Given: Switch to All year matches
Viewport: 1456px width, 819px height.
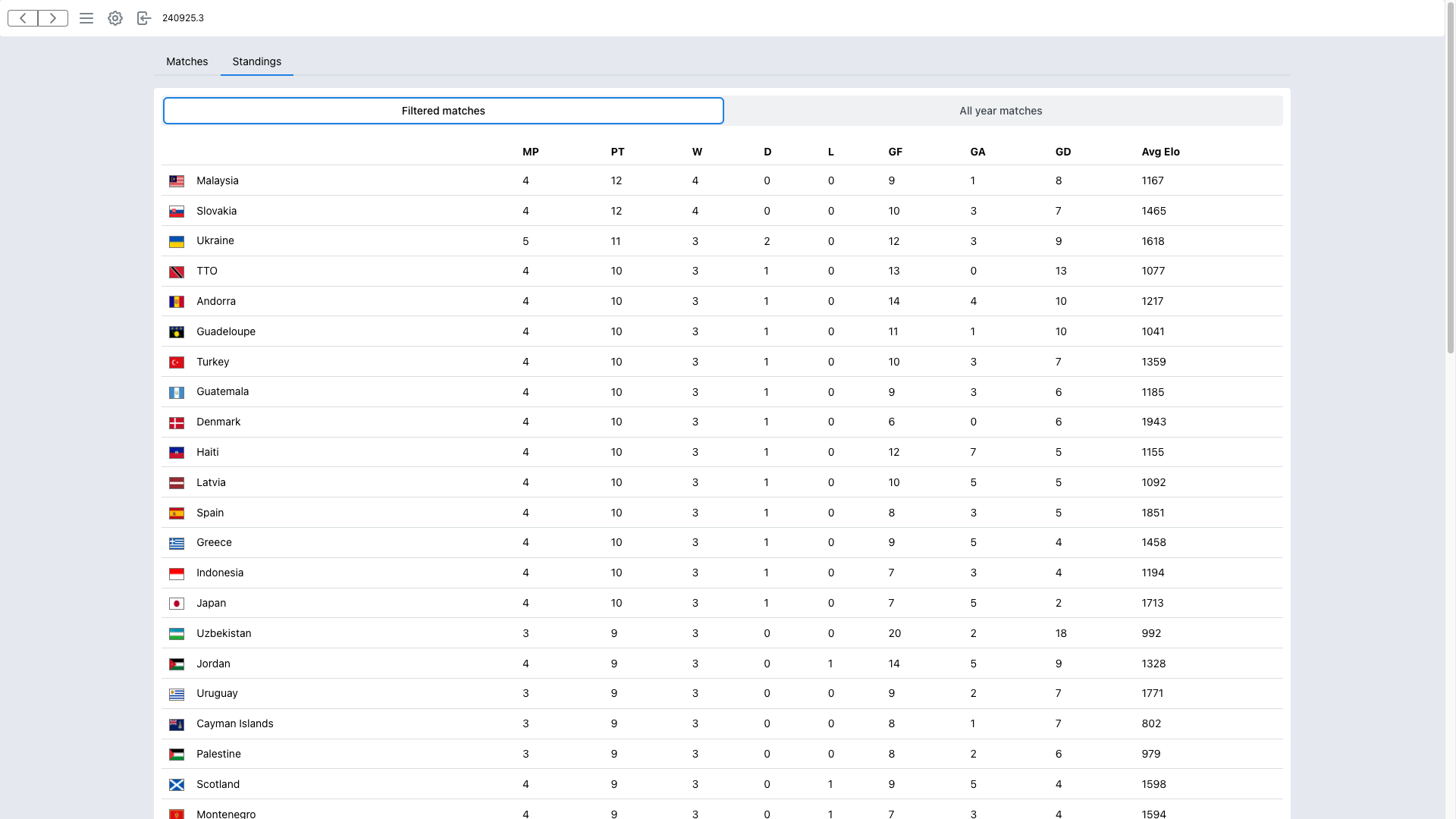Looking at the screenshot, I should point(1001,111).
